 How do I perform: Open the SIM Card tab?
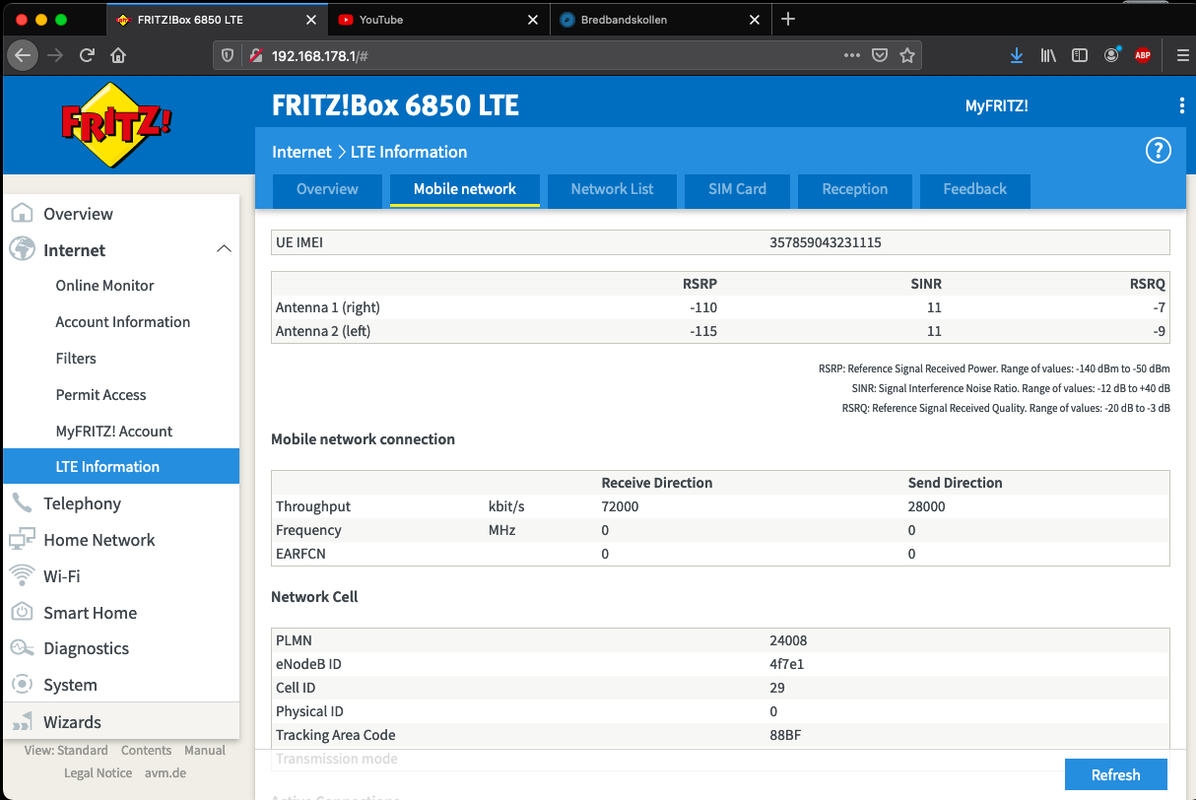(737, 190)
